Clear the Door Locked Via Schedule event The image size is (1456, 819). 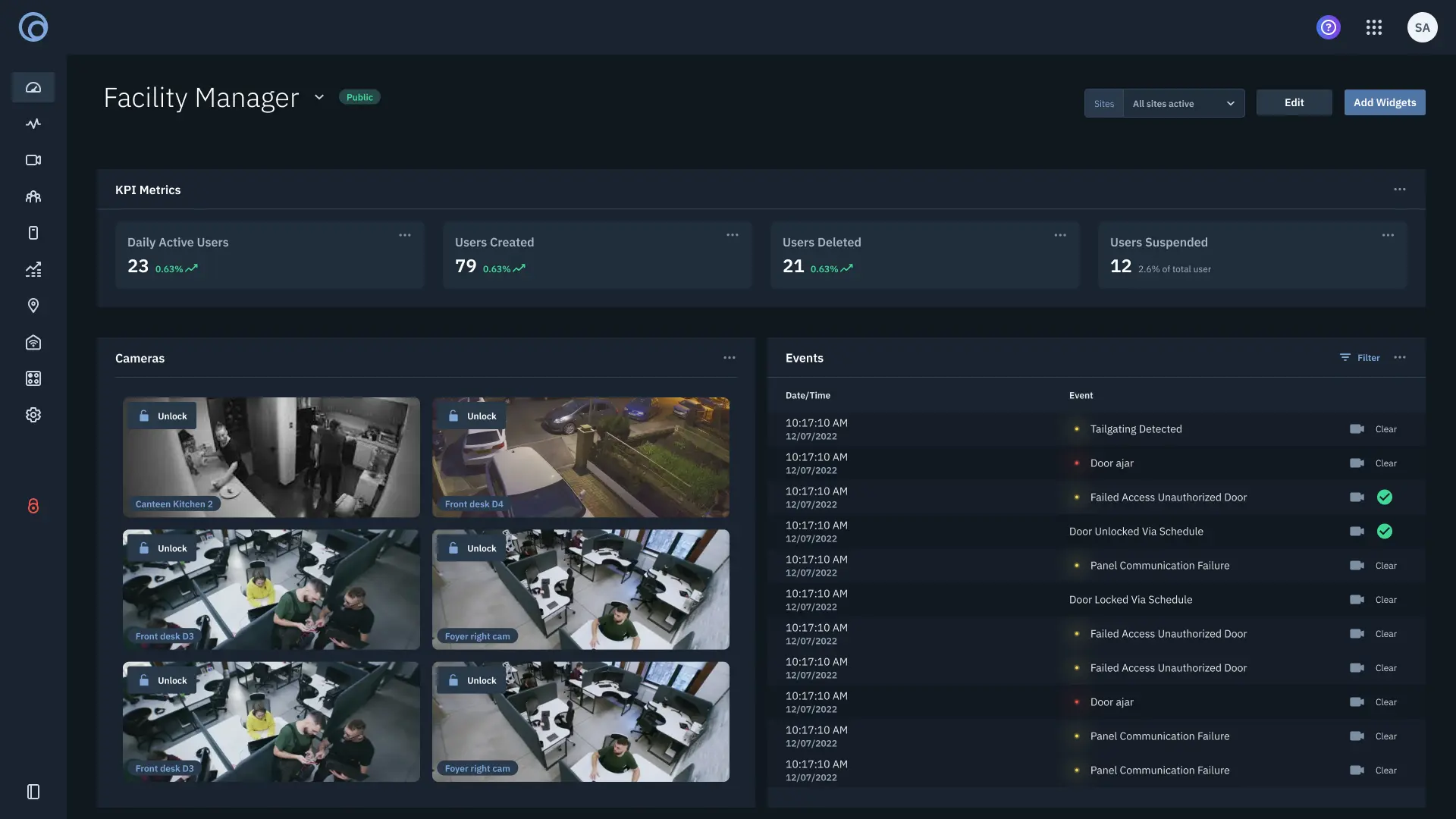tap(1385, 600)
